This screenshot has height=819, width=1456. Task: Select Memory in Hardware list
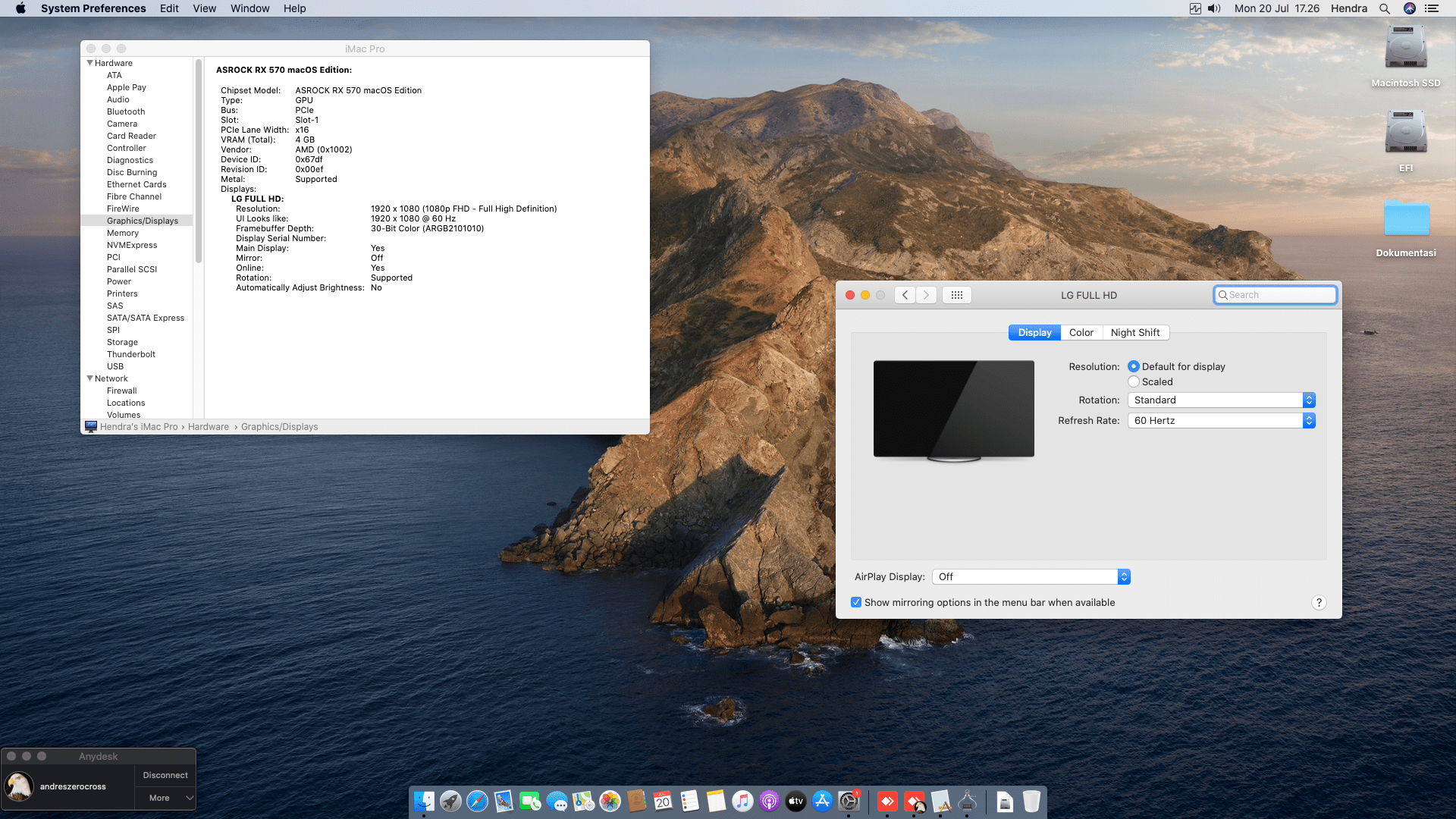click(x=123, y=233)
